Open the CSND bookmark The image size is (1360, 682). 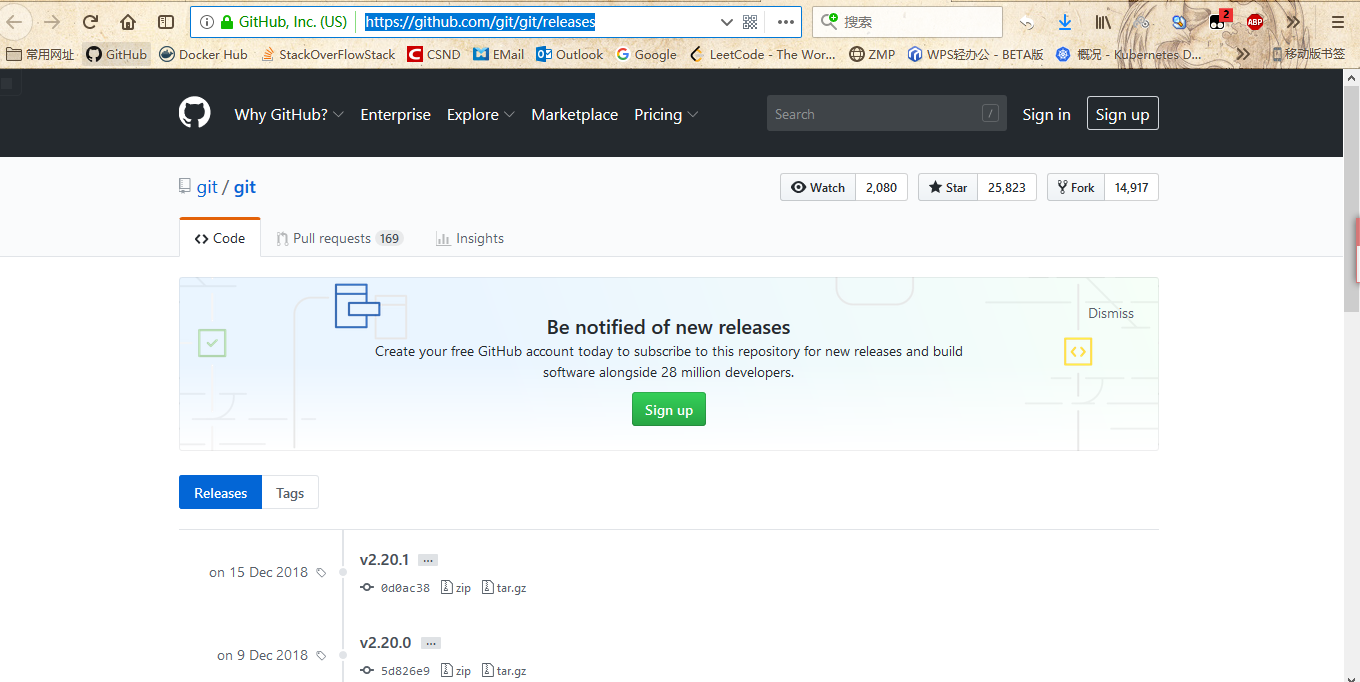click(x=434, y=54)
